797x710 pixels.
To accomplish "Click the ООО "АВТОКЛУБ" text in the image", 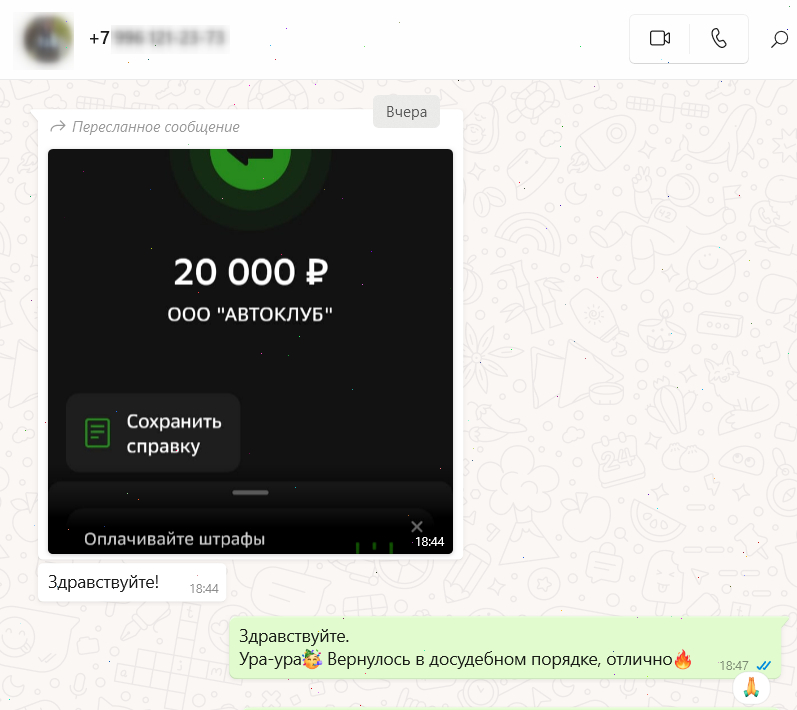I will 250,315.
